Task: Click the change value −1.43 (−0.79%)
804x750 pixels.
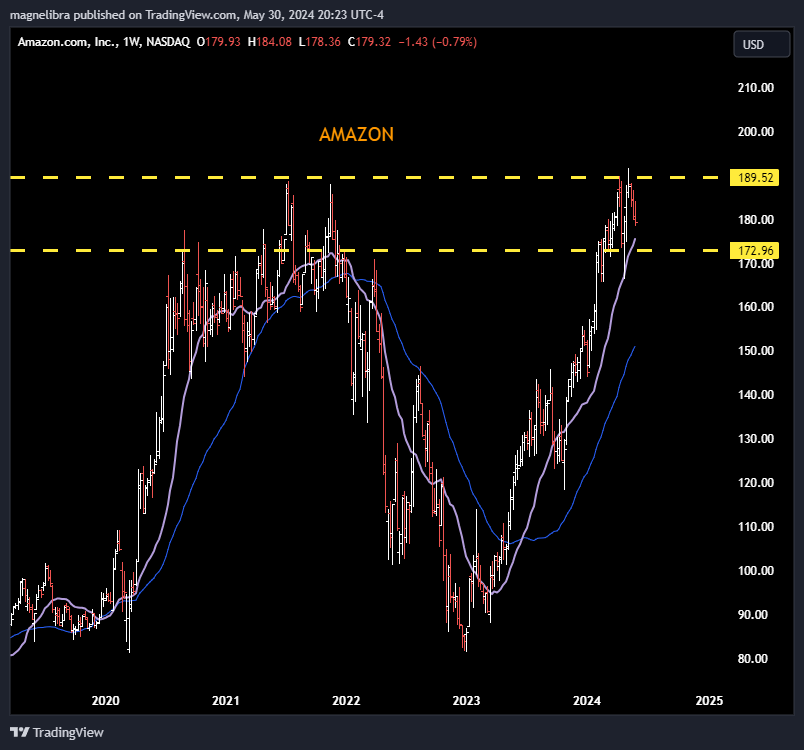Action: coord(437,42)
